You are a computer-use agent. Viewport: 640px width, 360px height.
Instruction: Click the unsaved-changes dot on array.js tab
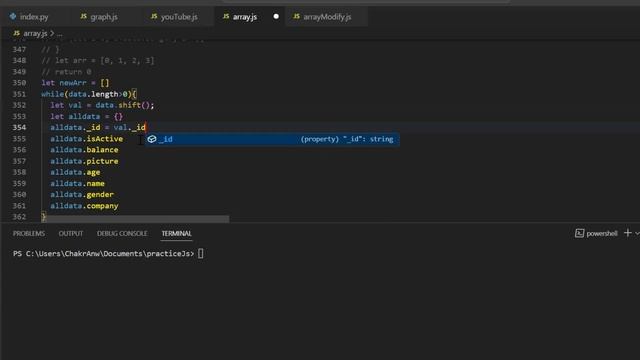click(276, 17)
